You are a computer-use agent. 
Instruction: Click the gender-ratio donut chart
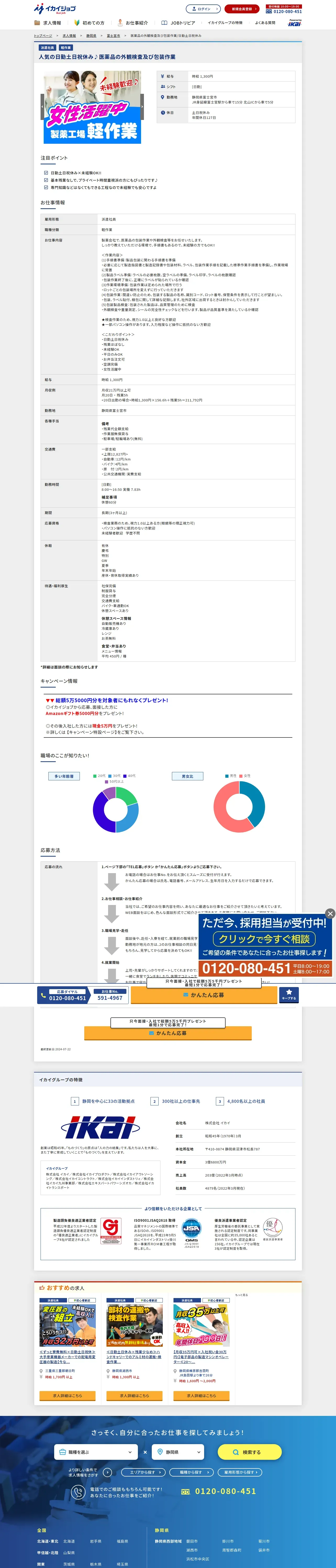[239, 807]
